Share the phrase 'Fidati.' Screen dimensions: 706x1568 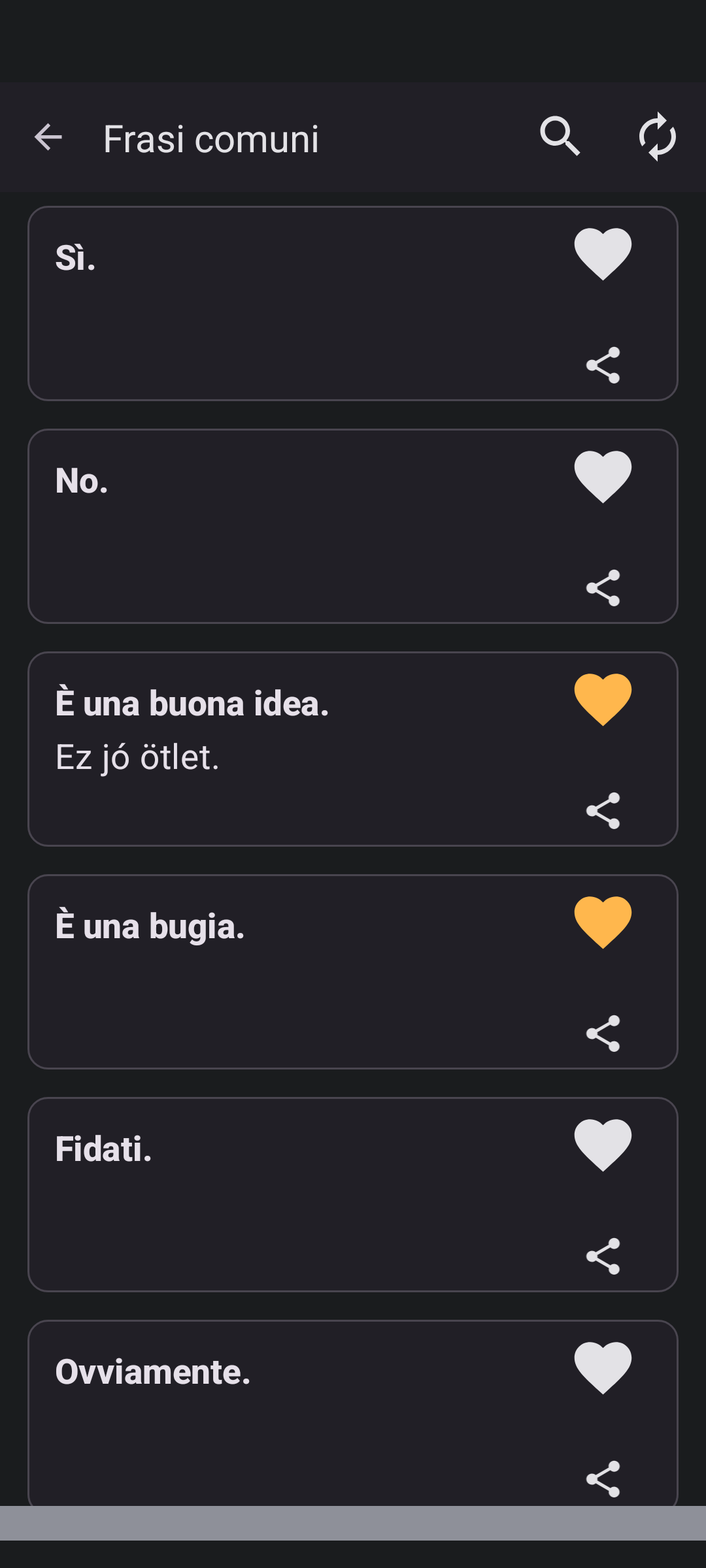click(x=603, y=1256)
